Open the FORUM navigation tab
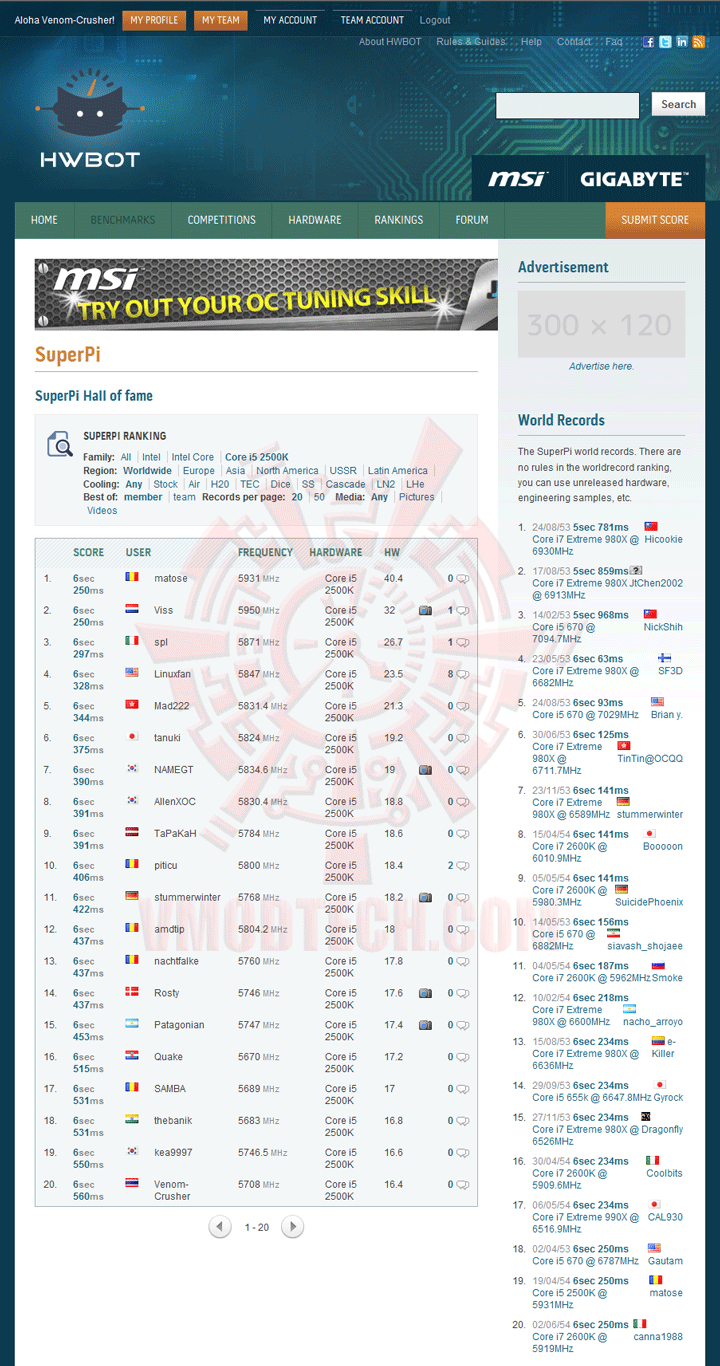This screenshot has width=720, height=1366. [472, 220]
